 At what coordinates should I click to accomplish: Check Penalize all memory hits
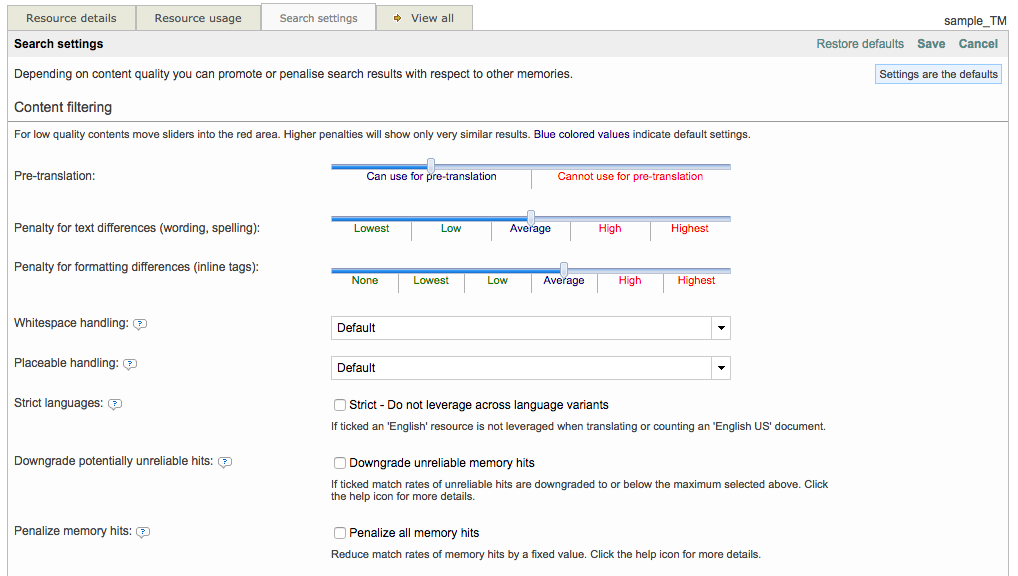tap(340, 533)
